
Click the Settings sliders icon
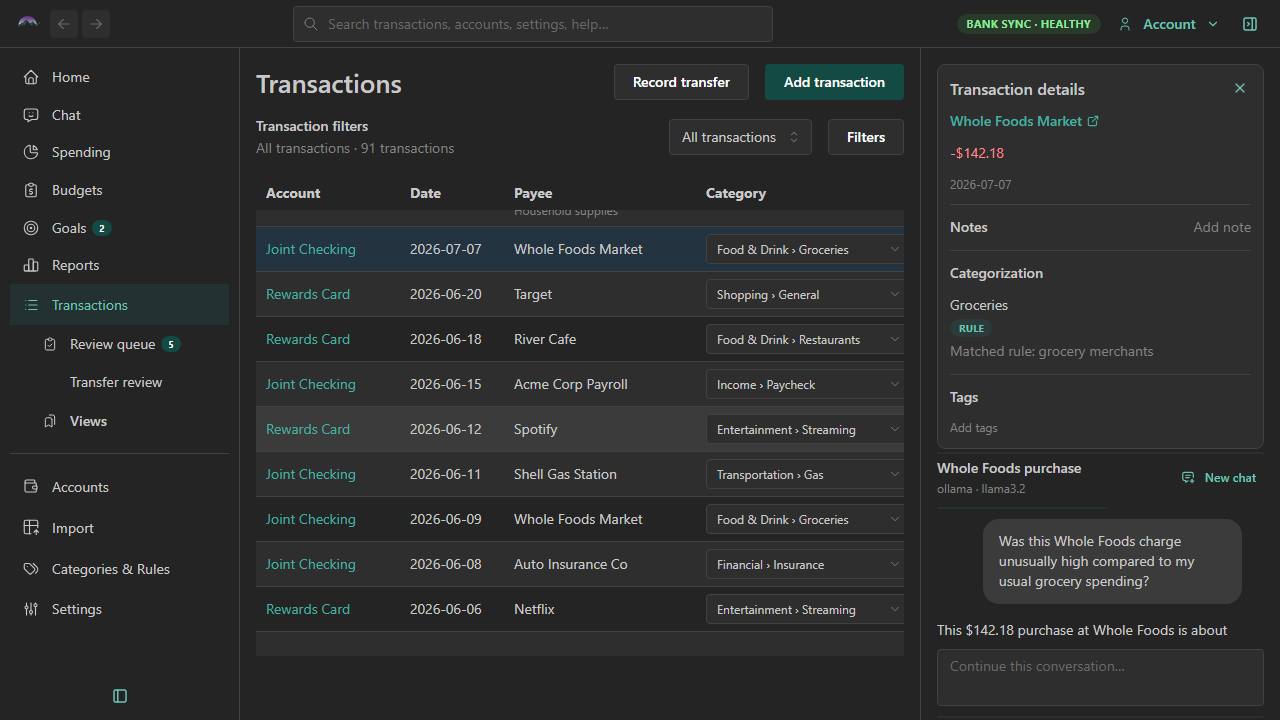point(31,609)
